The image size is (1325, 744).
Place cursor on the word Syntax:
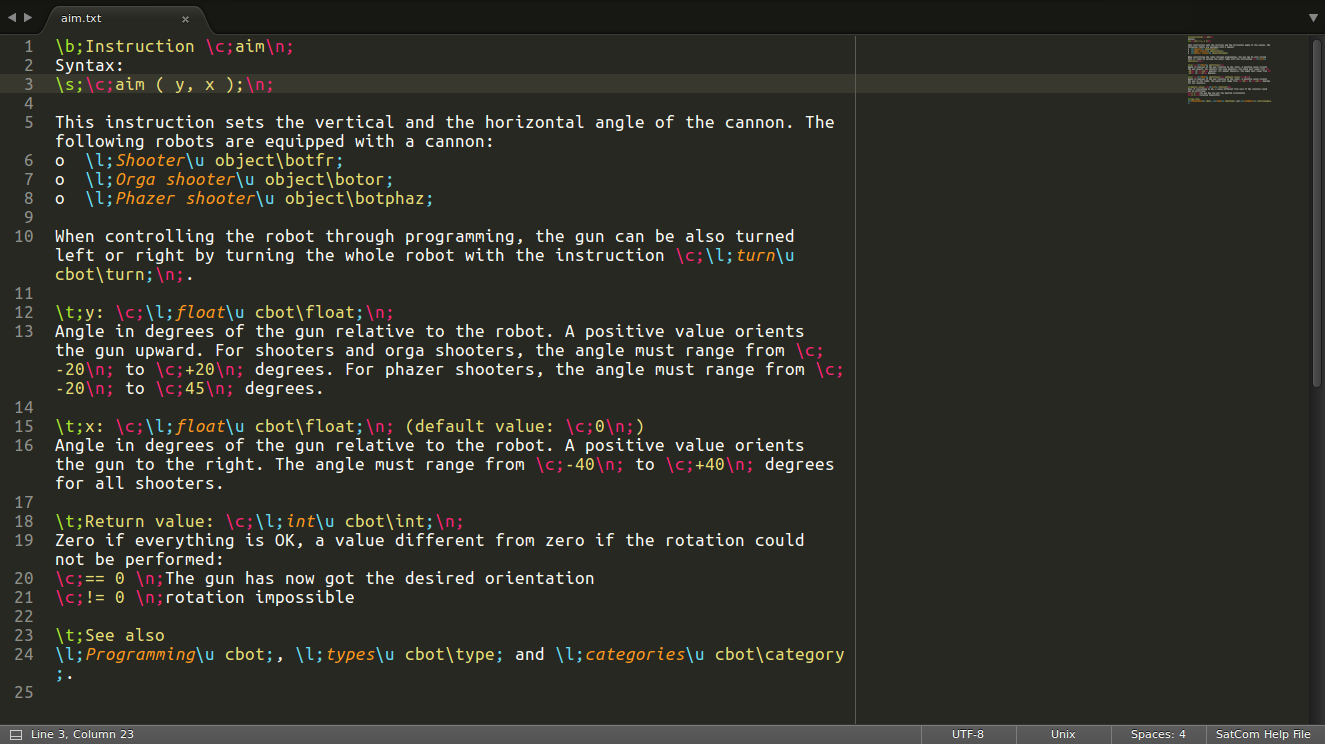88,65
